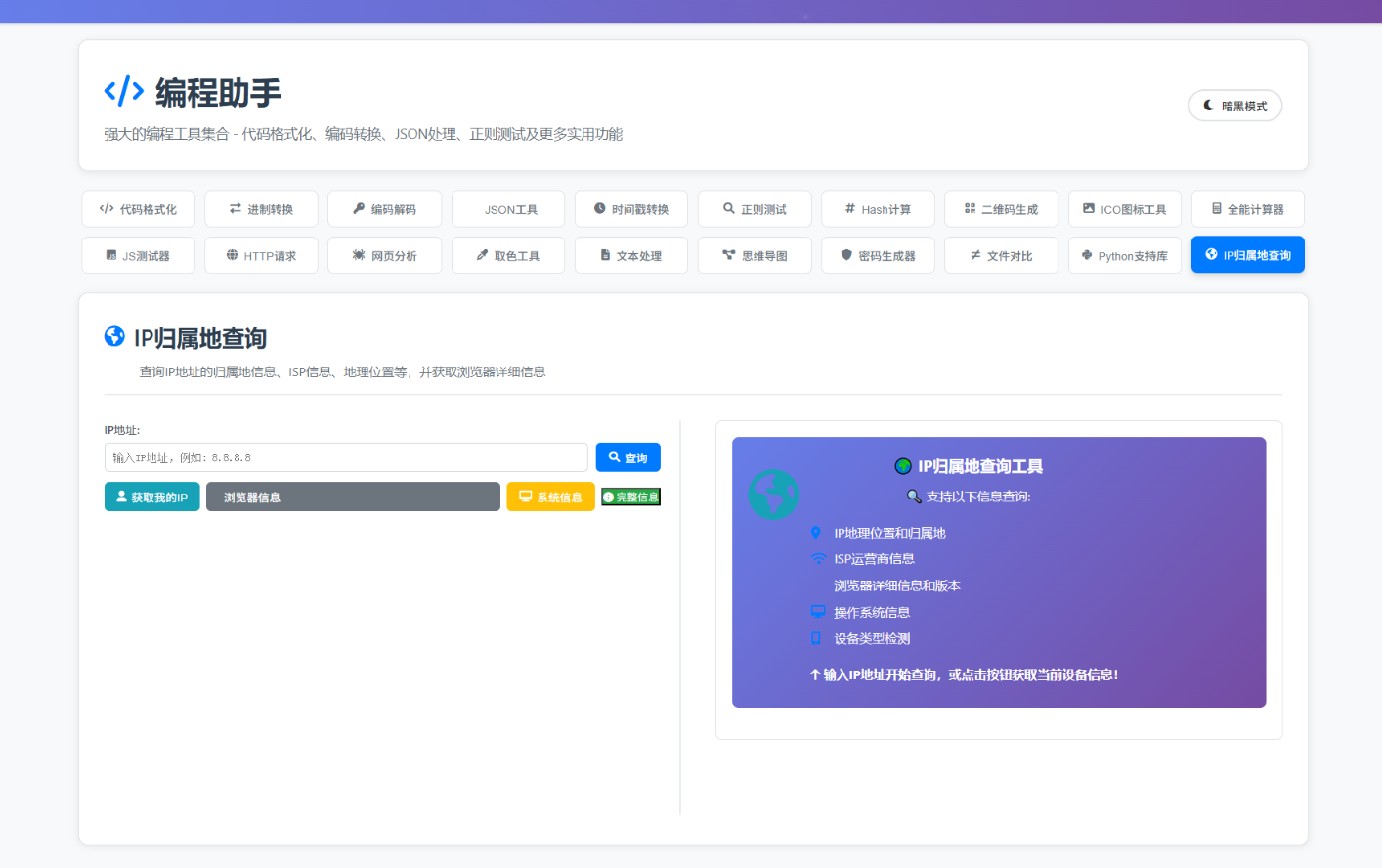The image size is (1382, 868).
Task: Open the 文本处理 tab
Action: pyautogui.click(x=631, y=255)
